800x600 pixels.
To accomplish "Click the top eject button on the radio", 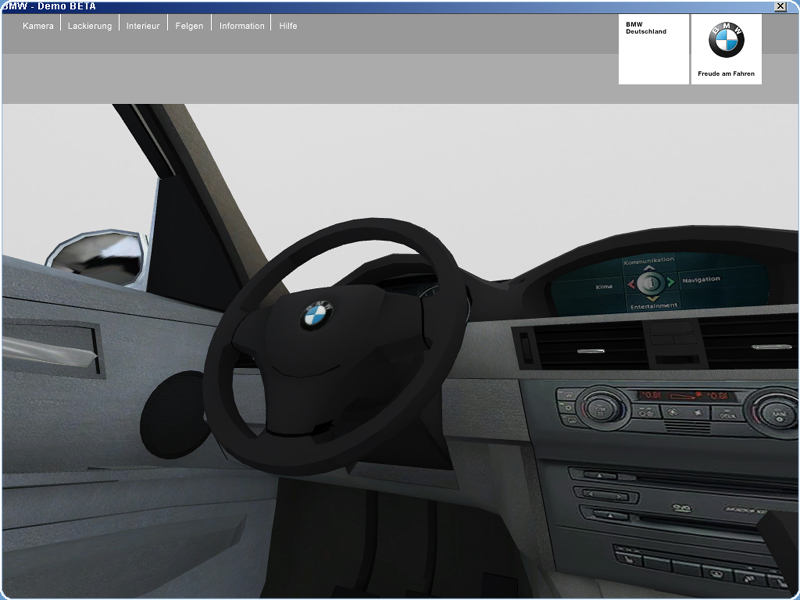I will tap(600, 476).
